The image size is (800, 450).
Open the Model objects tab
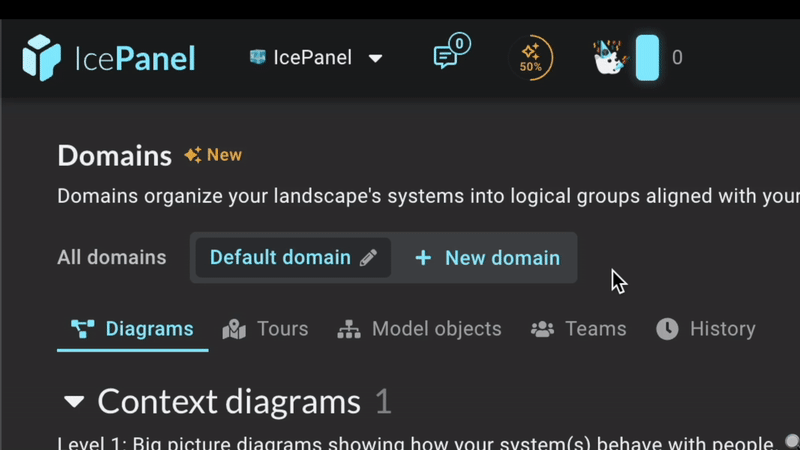[419, 329]
